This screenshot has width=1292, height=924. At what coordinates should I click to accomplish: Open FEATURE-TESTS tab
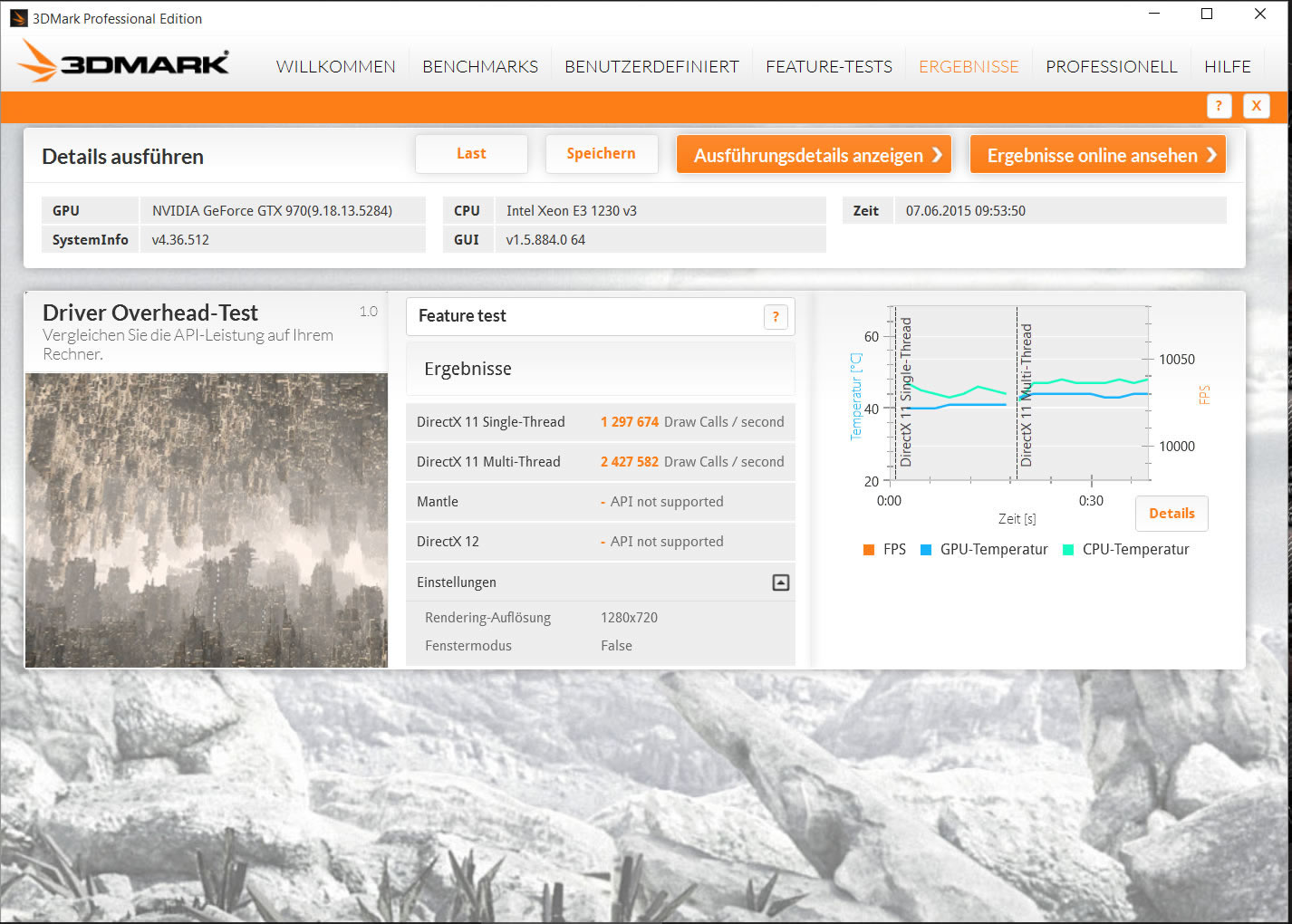(x=829, y=66)
